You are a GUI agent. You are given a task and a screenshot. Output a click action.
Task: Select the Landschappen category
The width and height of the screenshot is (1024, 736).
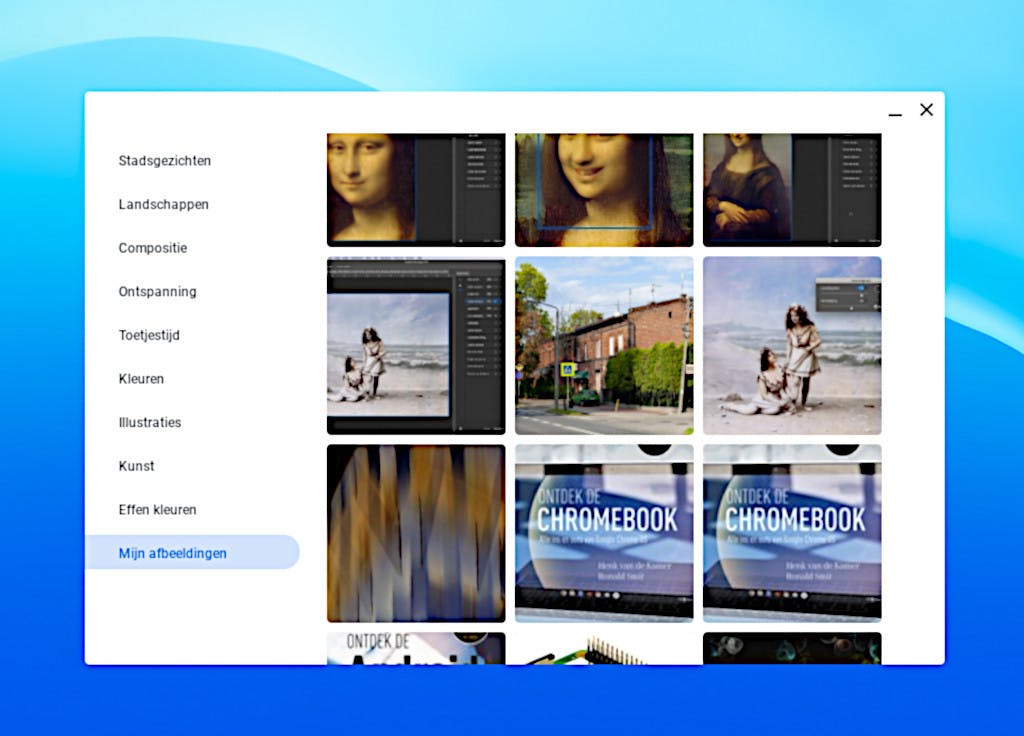click(164, 204)
